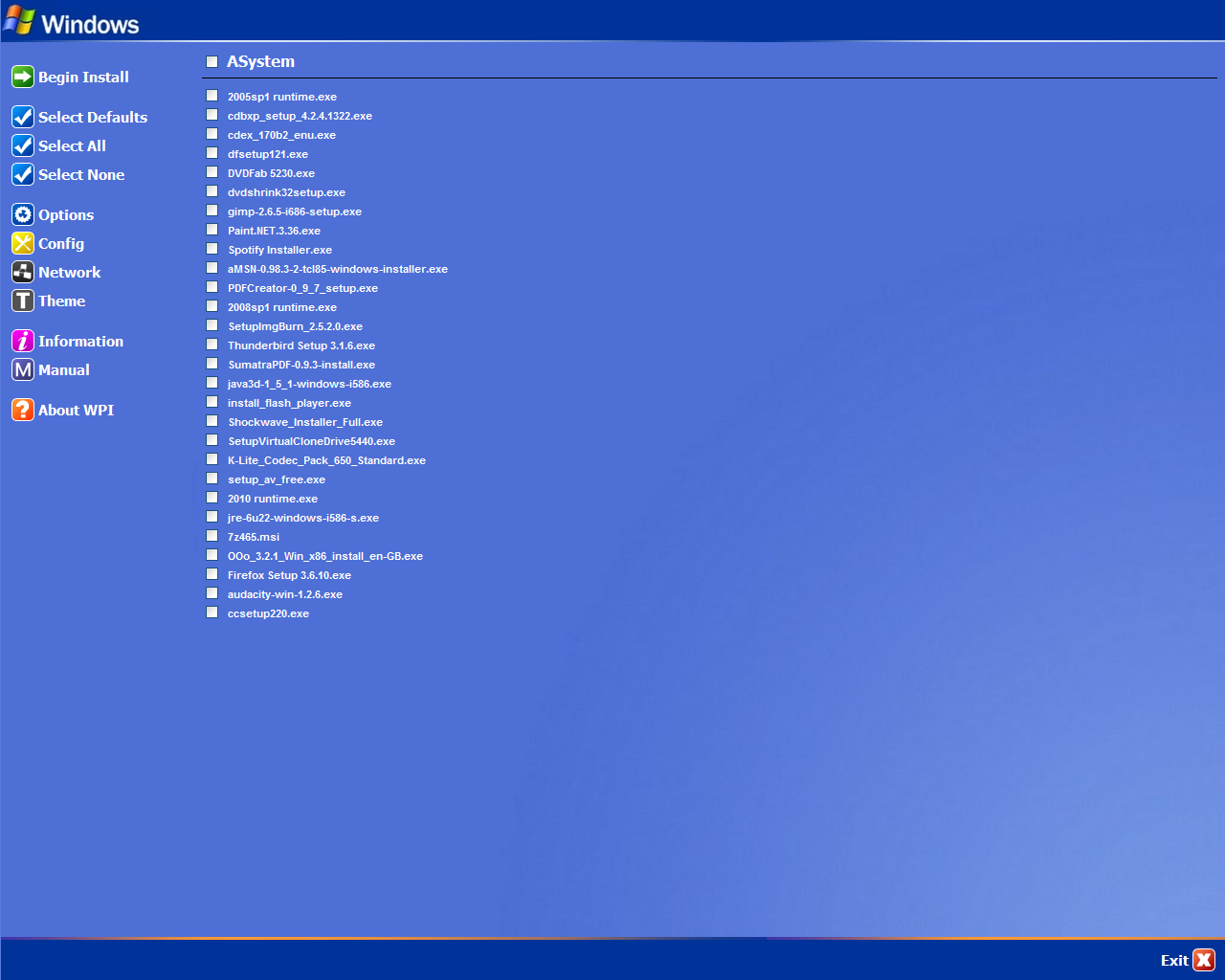Click the orange About WPI question icon
The height and width of the screenshot is (980, 1225).
tap(23, 410)
